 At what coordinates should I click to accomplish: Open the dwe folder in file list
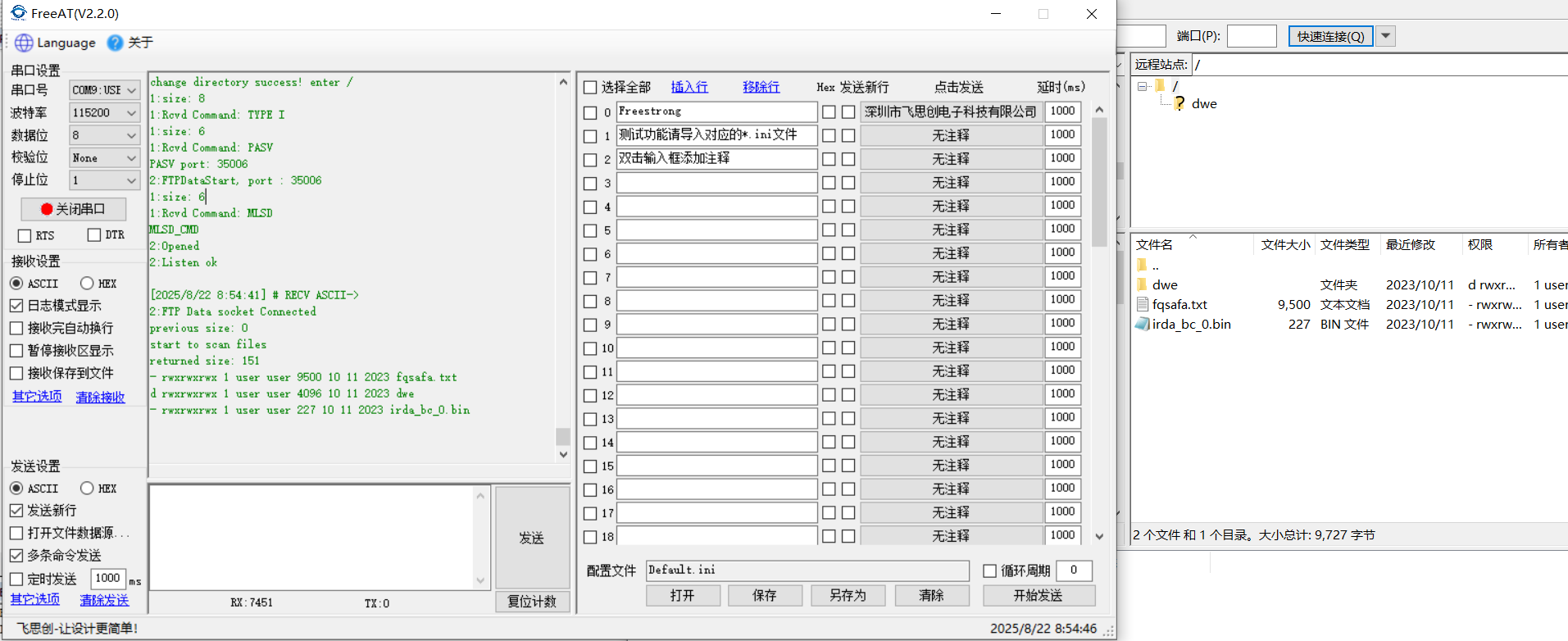(x=1164, y=285)
